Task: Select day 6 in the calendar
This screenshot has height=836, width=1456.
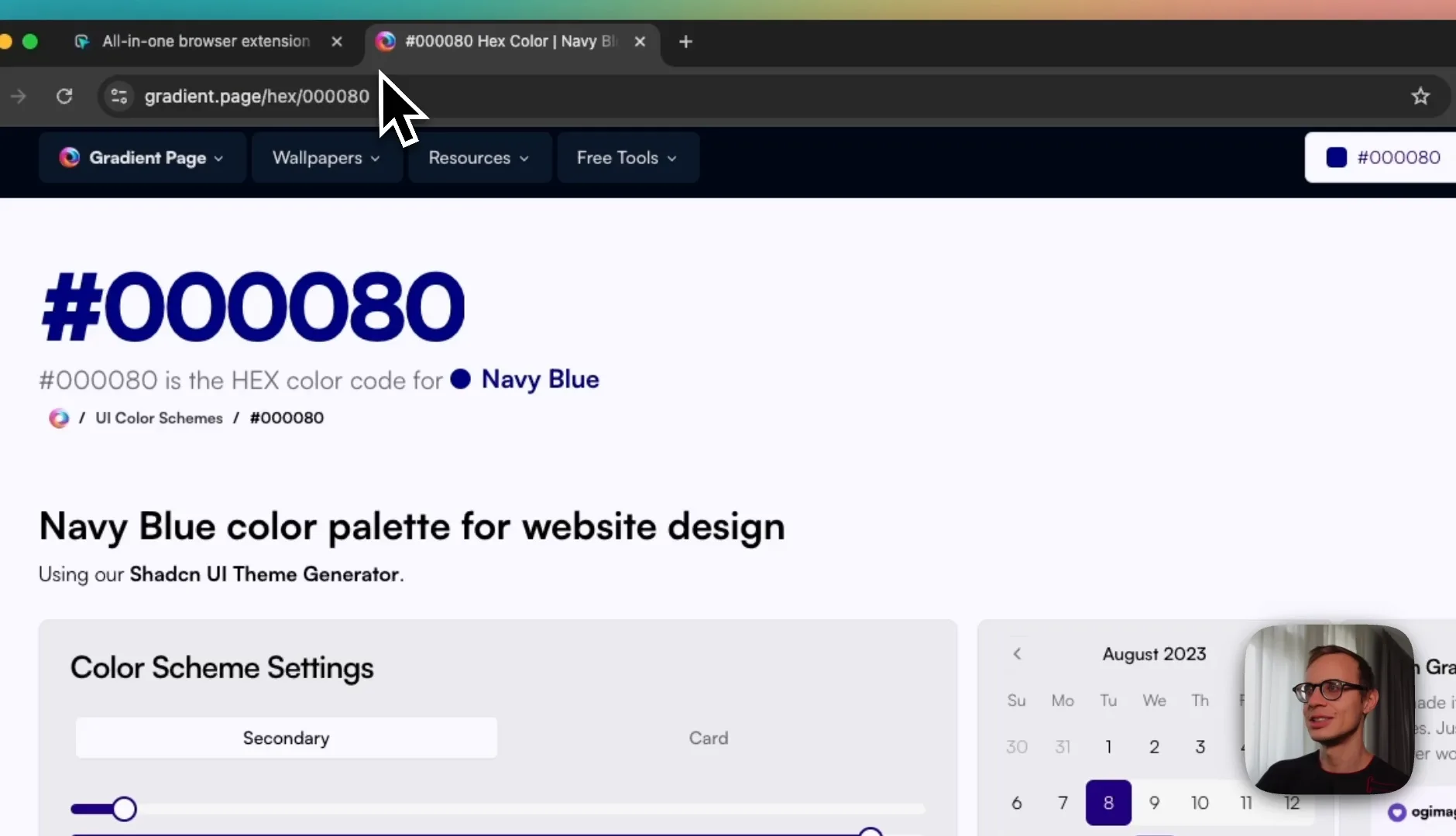Action: pyautogui.click(x=1017, y=803)
